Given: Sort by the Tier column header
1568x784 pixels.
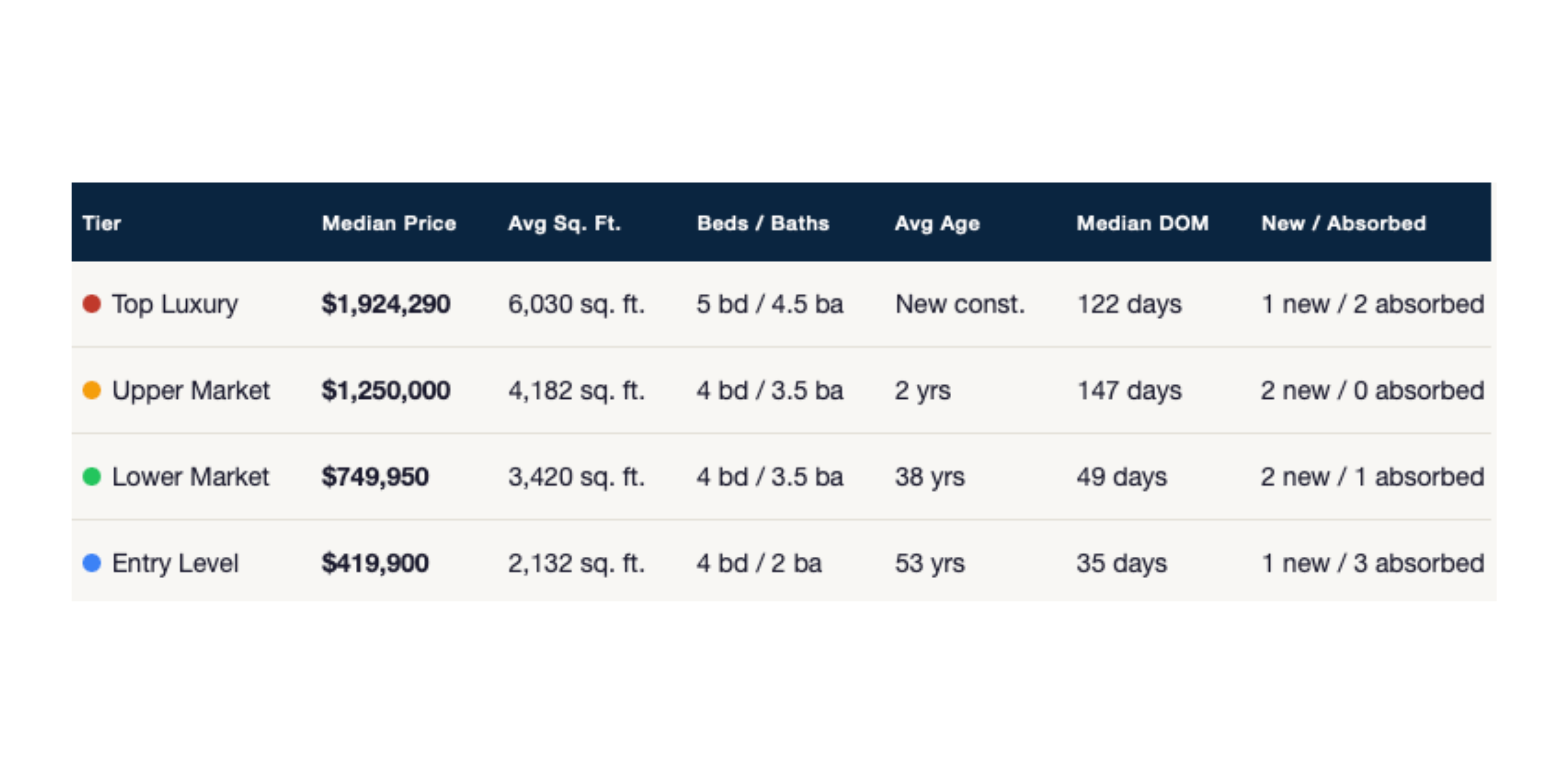Looking at the screenshot, I should (102, 224).
